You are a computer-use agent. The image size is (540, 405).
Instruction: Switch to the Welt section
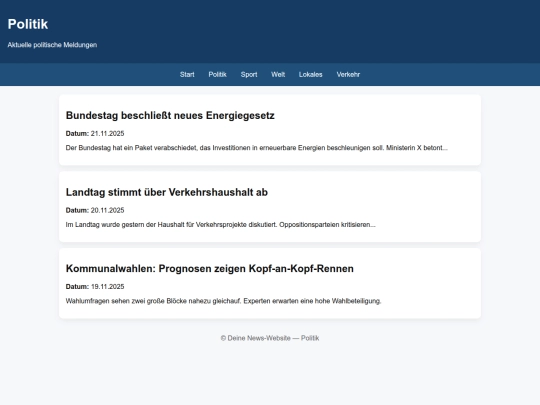tap(278, 74)
